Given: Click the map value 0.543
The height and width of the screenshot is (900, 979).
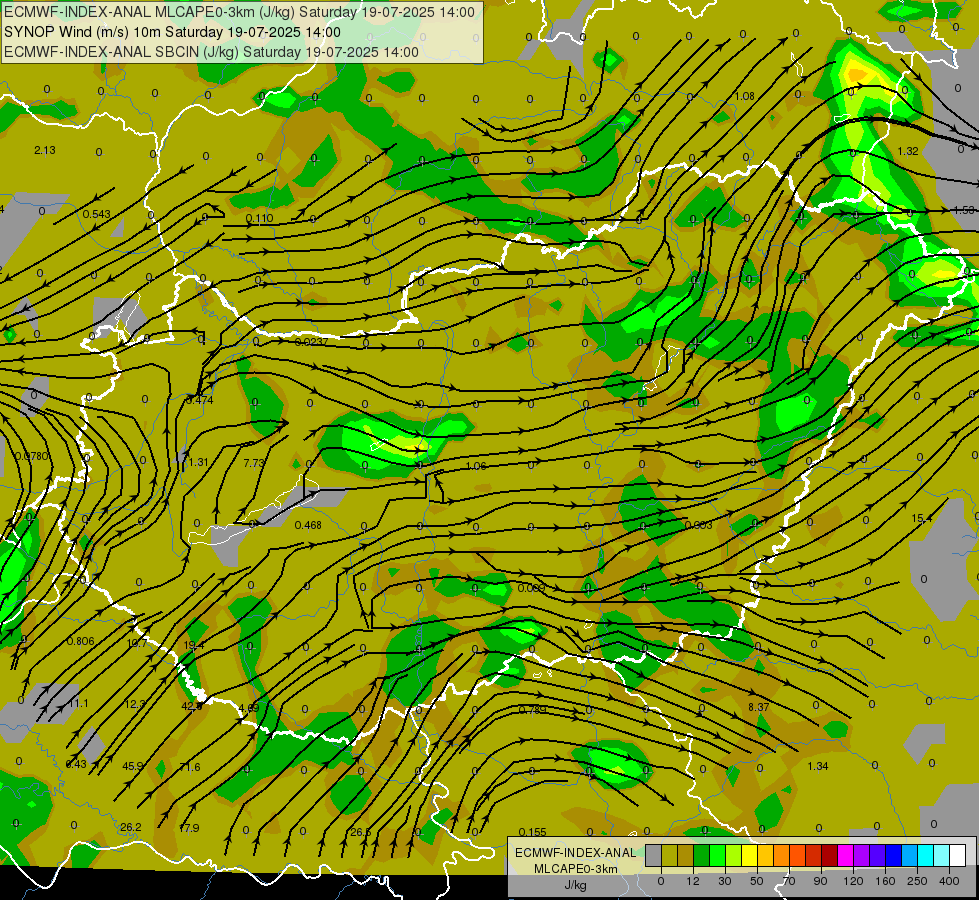Looking at the screenshot, I should pos(96,214).
